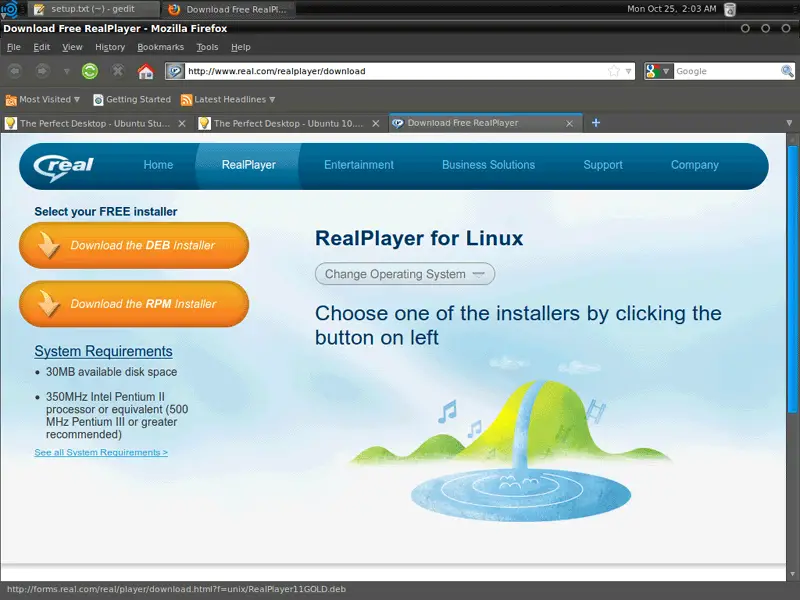Close the Download Free RealPlayer tab
The height and width of the screenshot is (600, 800).
(569, 123)
